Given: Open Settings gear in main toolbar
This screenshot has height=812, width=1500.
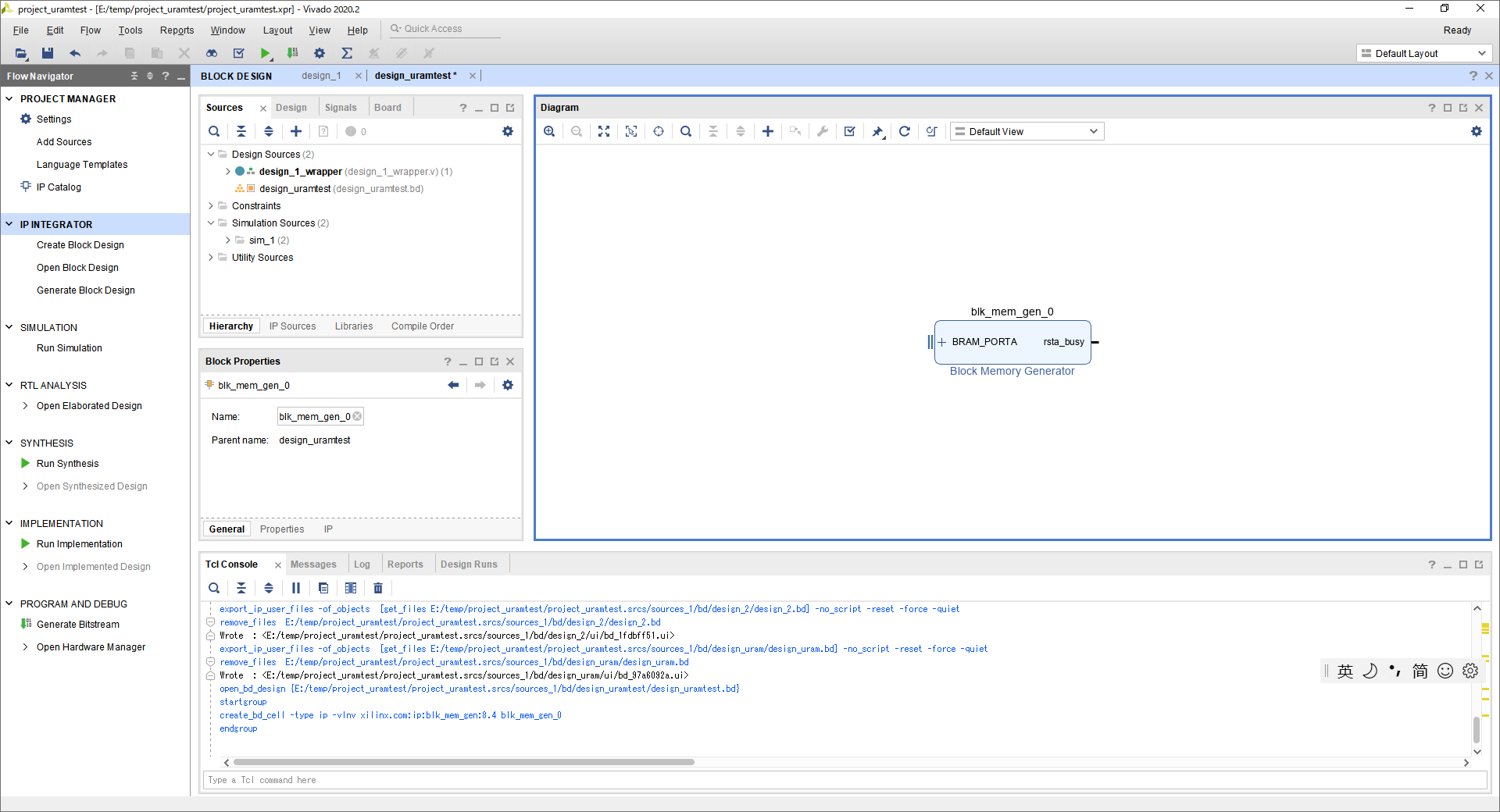Looking at the screenshot, I should coord(320,53).
